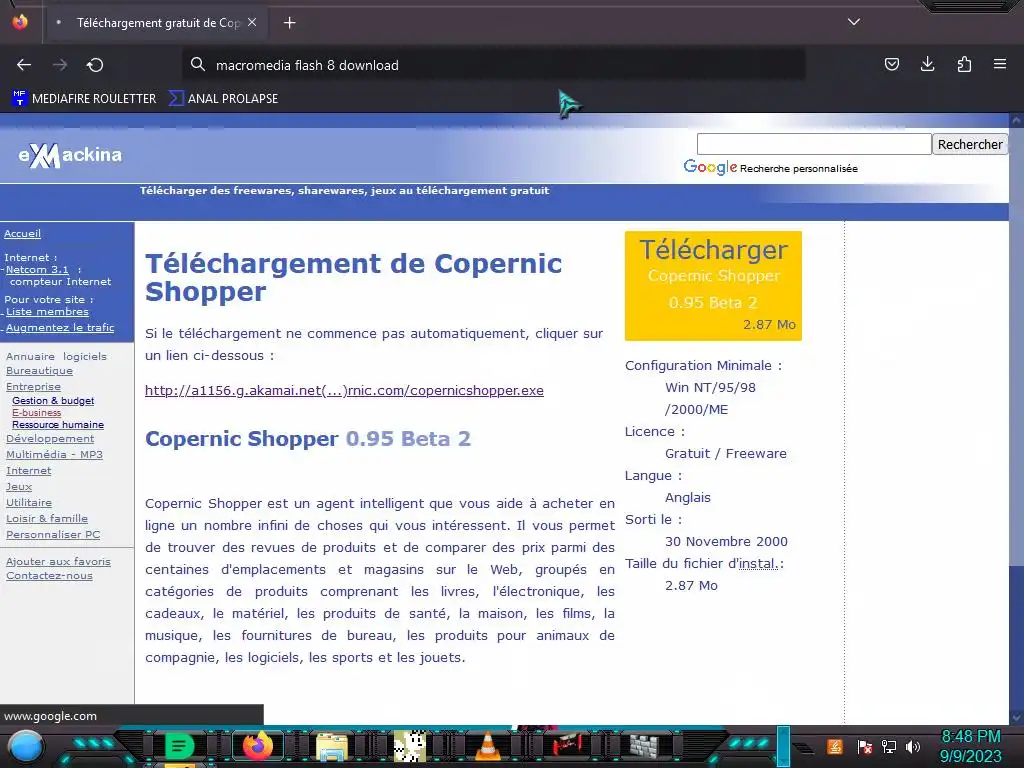Close the Téléchargement gratuit tab
This screenshot has height=768, width=1024.
coord(252,22)
